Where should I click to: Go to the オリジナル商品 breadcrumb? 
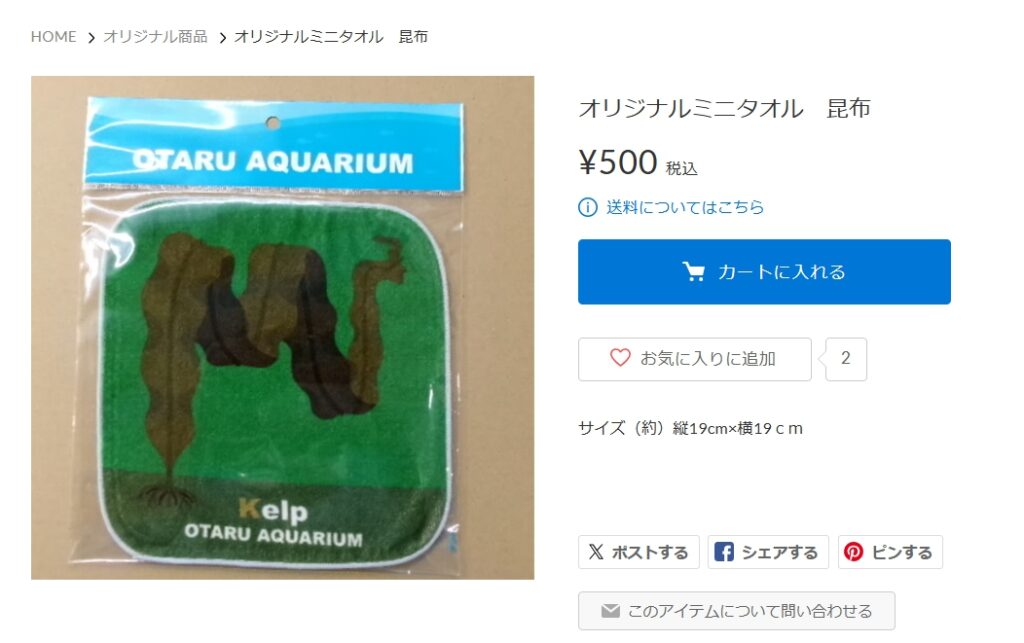pyautogui.click(x=155, y=37)
